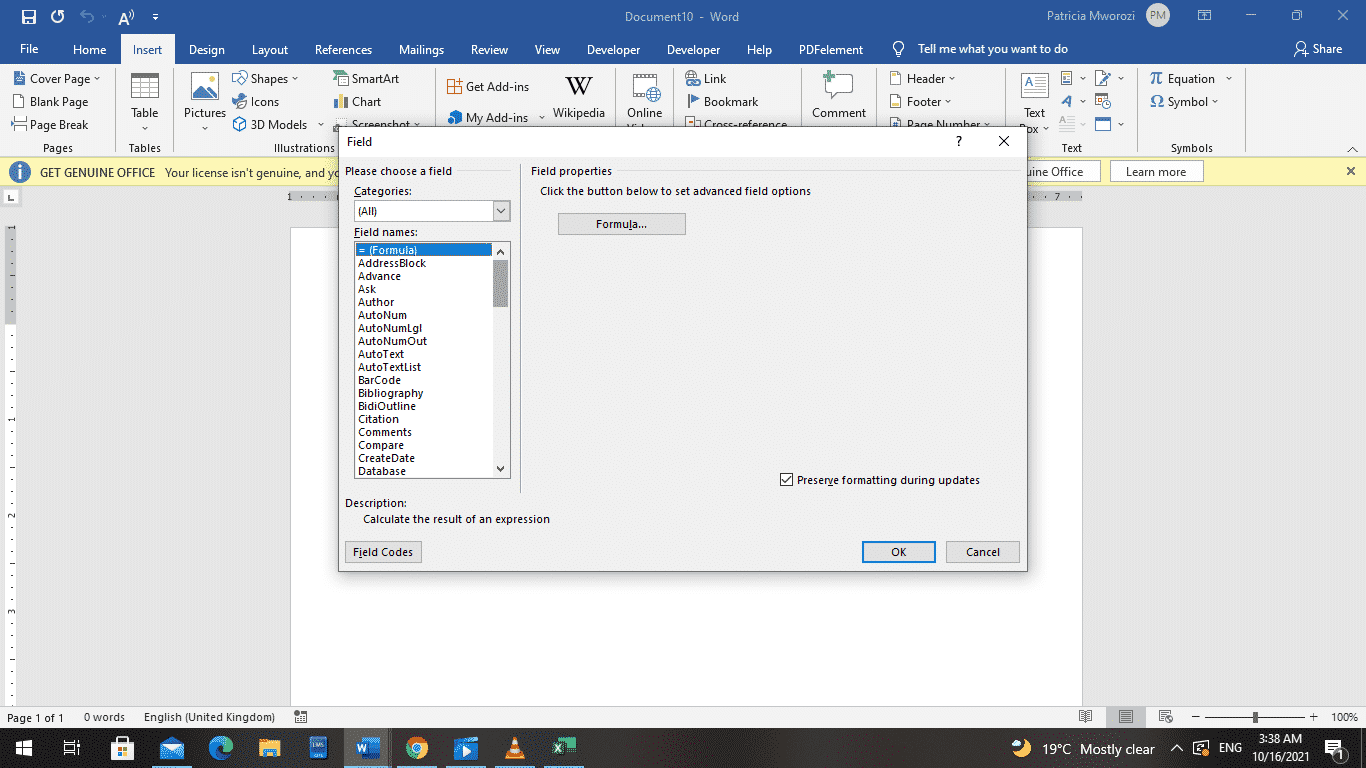Dismiss the Get Genuine Office notification bar

tap(1351, 172)
